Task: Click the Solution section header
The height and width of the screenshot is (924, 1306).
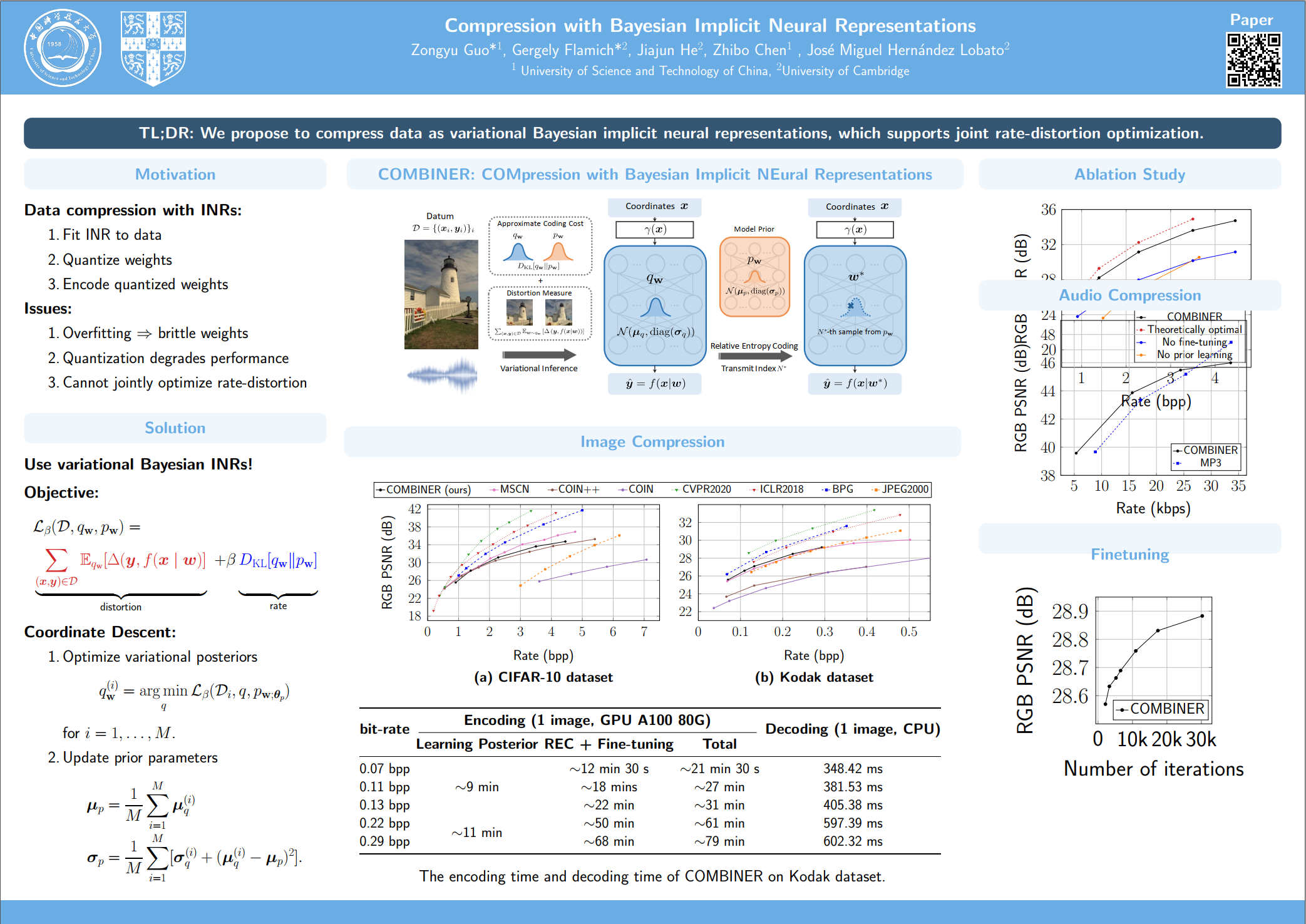Action: click(175, 428)
